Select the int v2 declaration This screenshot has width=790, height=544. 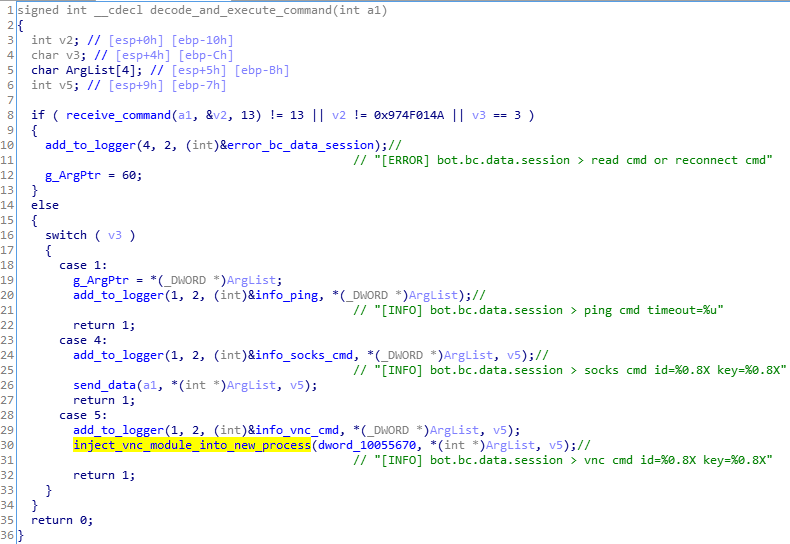click(x=55, y=40)
